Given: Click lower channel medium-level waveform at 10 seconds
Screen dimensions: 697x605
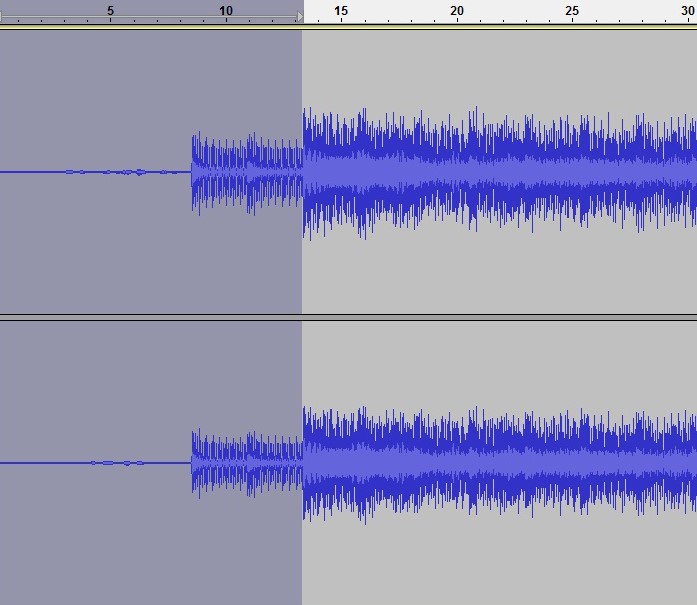Looking at the screenshot, I should point(226,463).
